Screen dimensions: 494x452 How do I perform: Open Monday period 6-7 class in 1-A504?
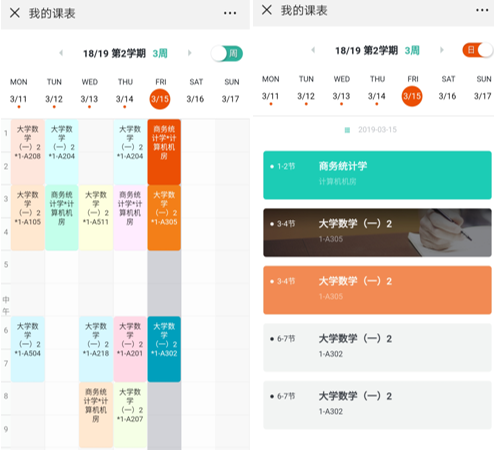[28, 349]
